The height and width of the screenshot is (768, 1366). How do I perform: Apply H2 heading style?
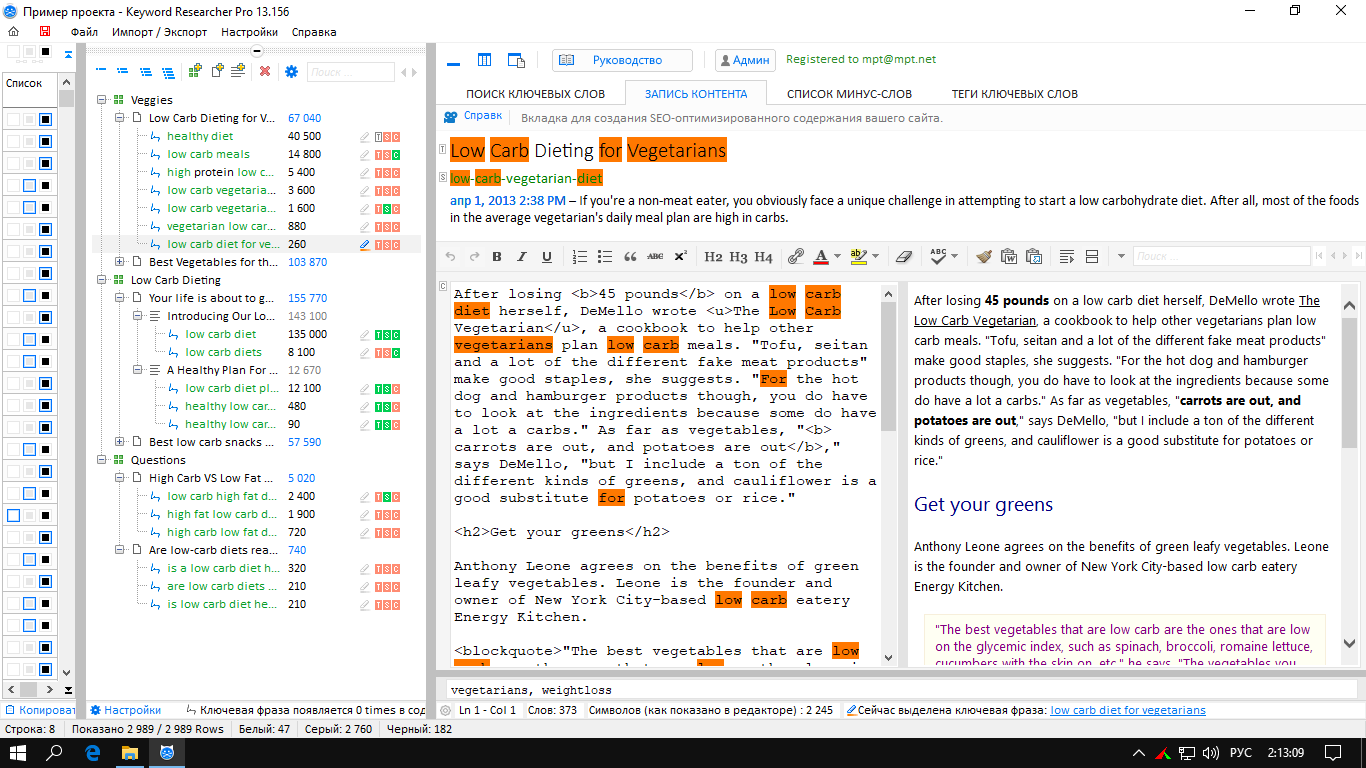coord(713,257)
